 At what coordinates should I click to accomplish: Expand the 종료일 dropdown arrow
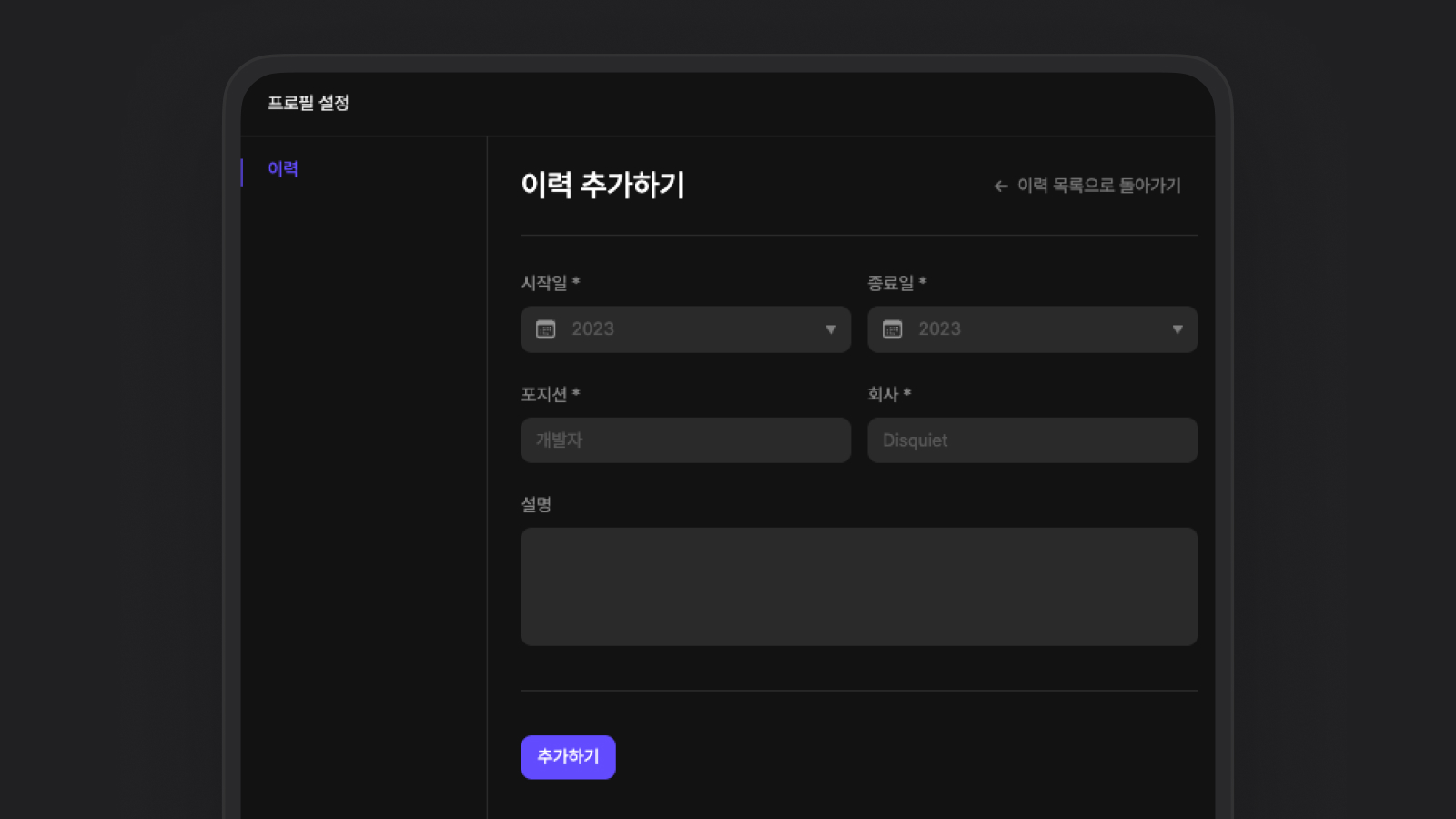click(1178, 329)
